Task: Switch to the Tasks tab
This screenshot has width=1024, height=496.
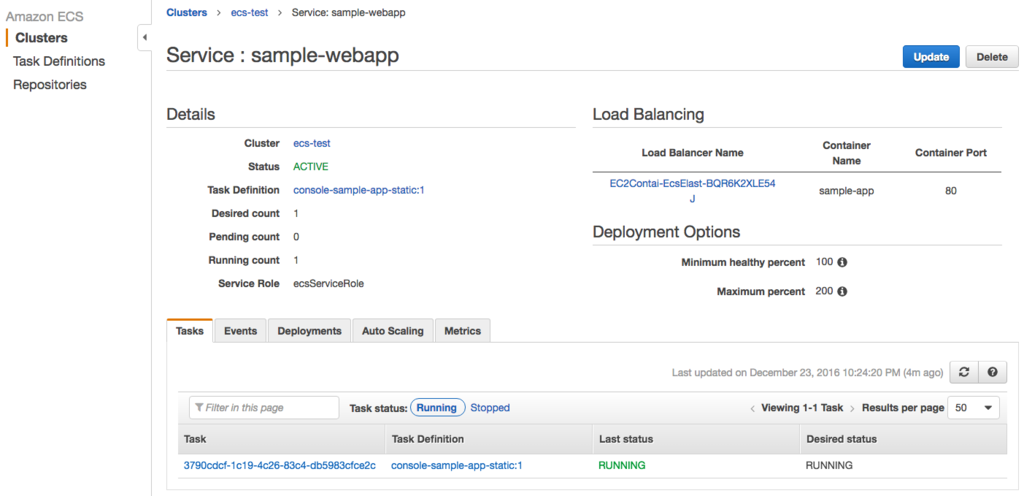Action: pos(190,331)
